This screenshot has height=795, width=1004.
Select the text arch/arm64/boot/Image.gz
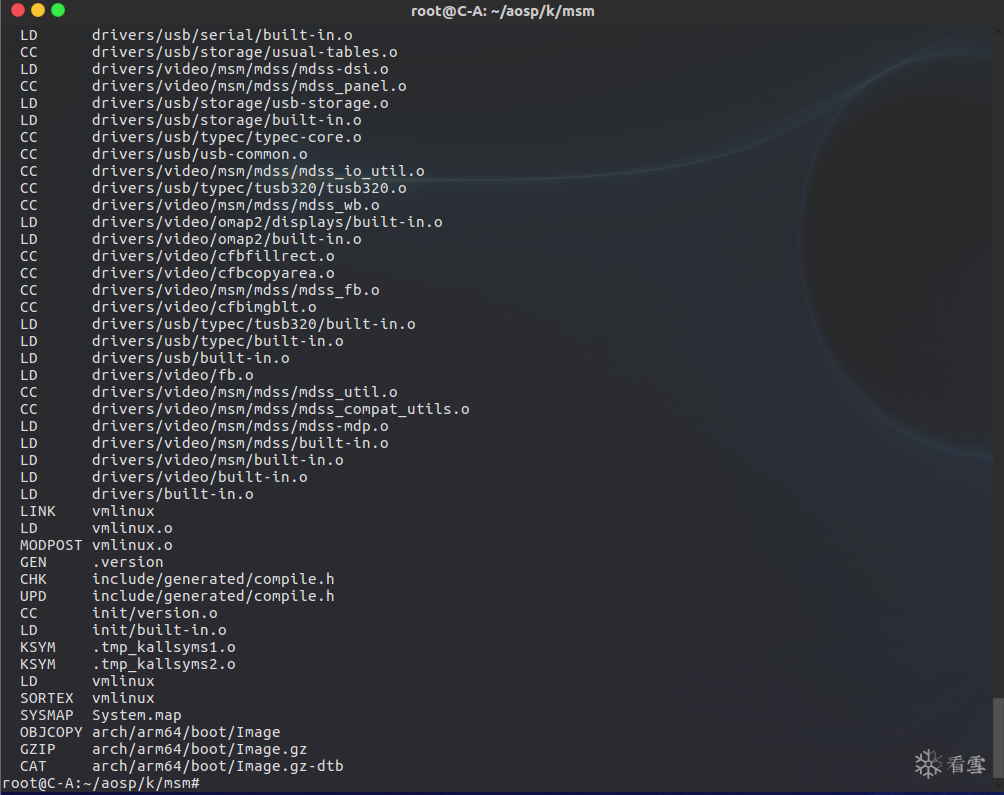tap(199, 749)
